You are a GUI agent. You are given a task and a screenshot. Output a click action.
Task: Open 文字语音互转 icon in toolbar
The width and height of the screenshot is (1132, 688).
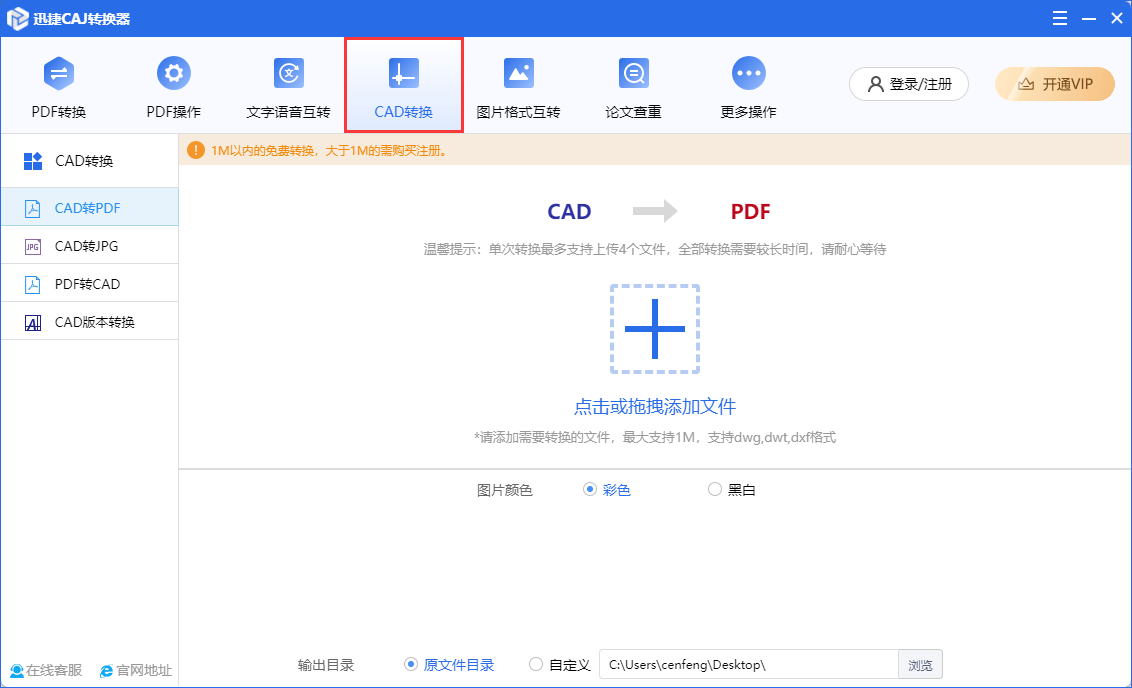(288, 74)
